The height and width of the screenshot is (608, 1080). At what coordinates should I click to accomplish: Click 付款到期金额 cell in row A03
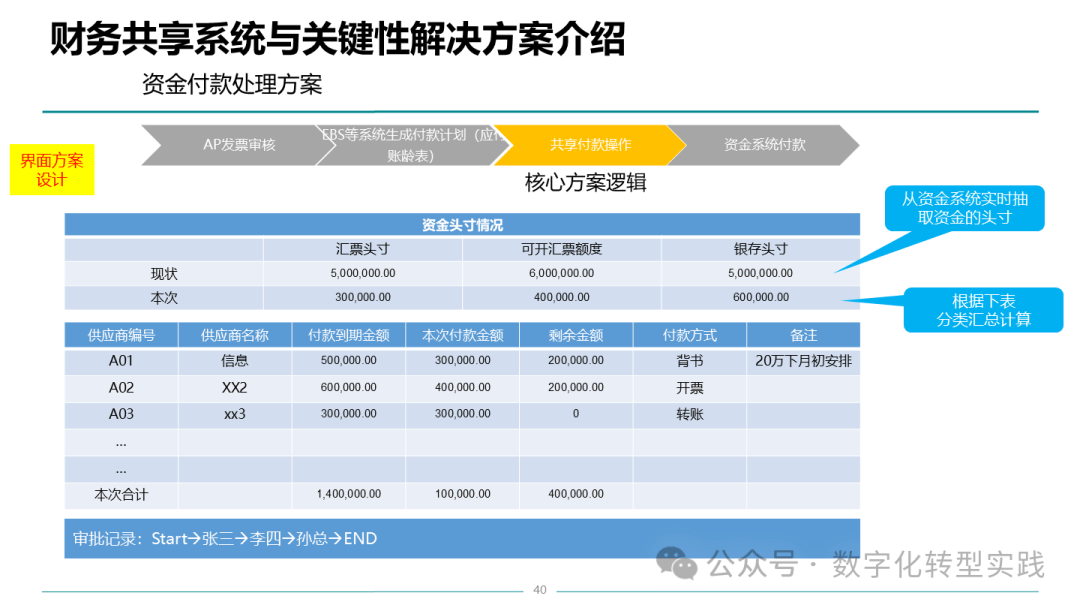click(349, 414)
